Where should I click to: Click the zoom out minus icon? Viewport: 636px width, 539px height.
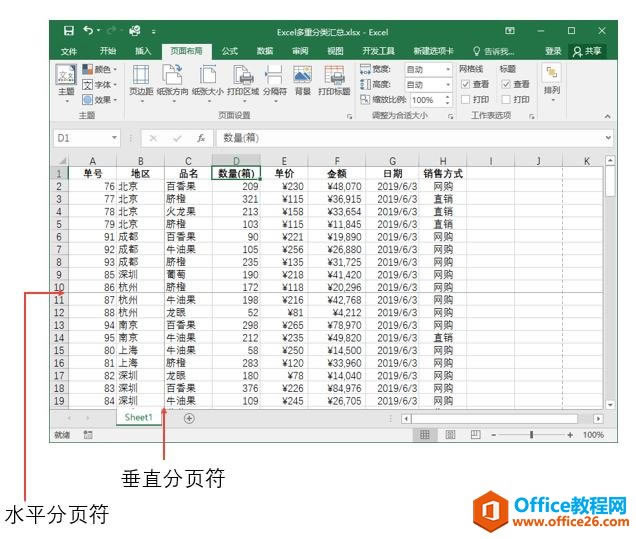(494, 435)
